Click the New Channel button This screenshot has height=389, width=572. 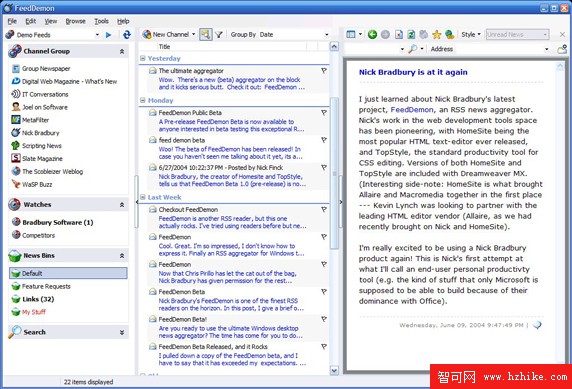click(x=166, y=35)
